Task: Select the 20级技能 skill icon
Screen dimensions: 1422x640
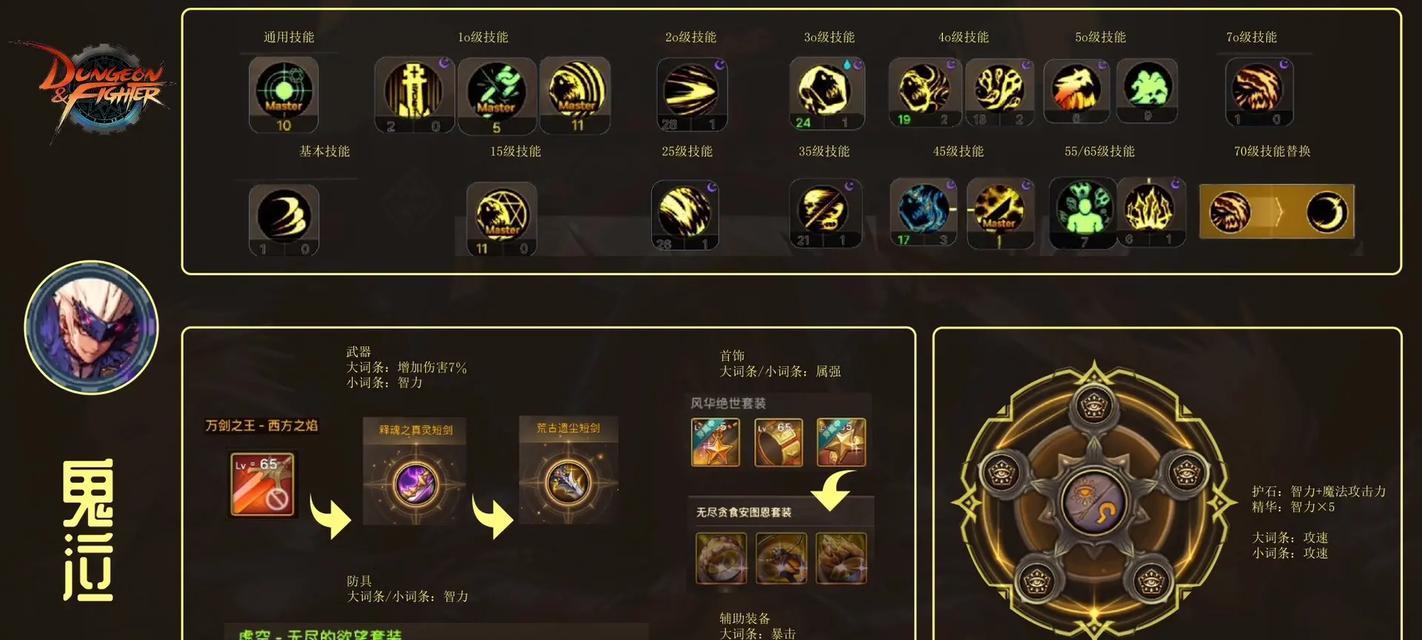Action: tap(691, 94)
